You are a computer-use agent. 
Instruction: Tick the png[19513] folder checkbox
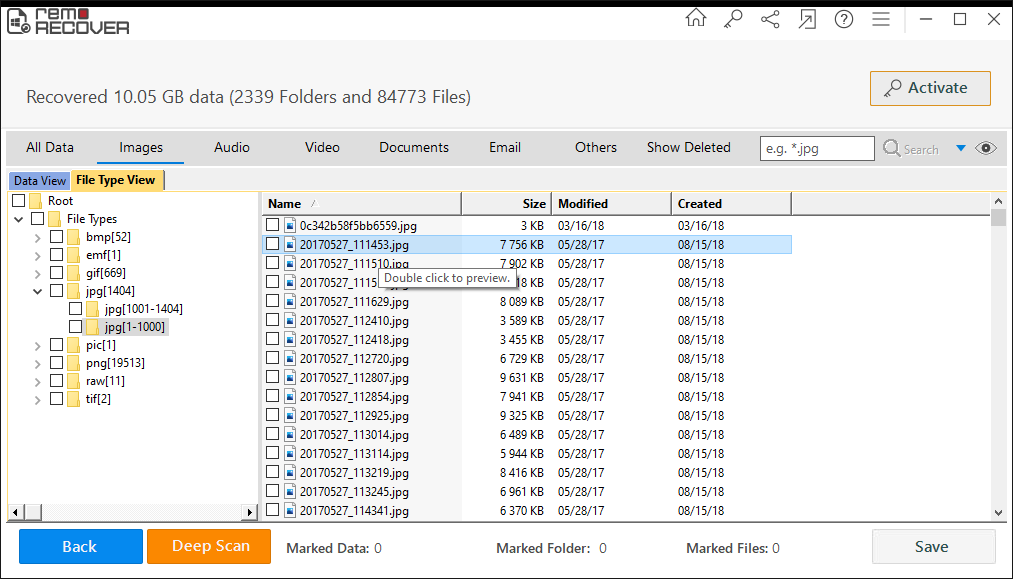(x=57, y=363)
